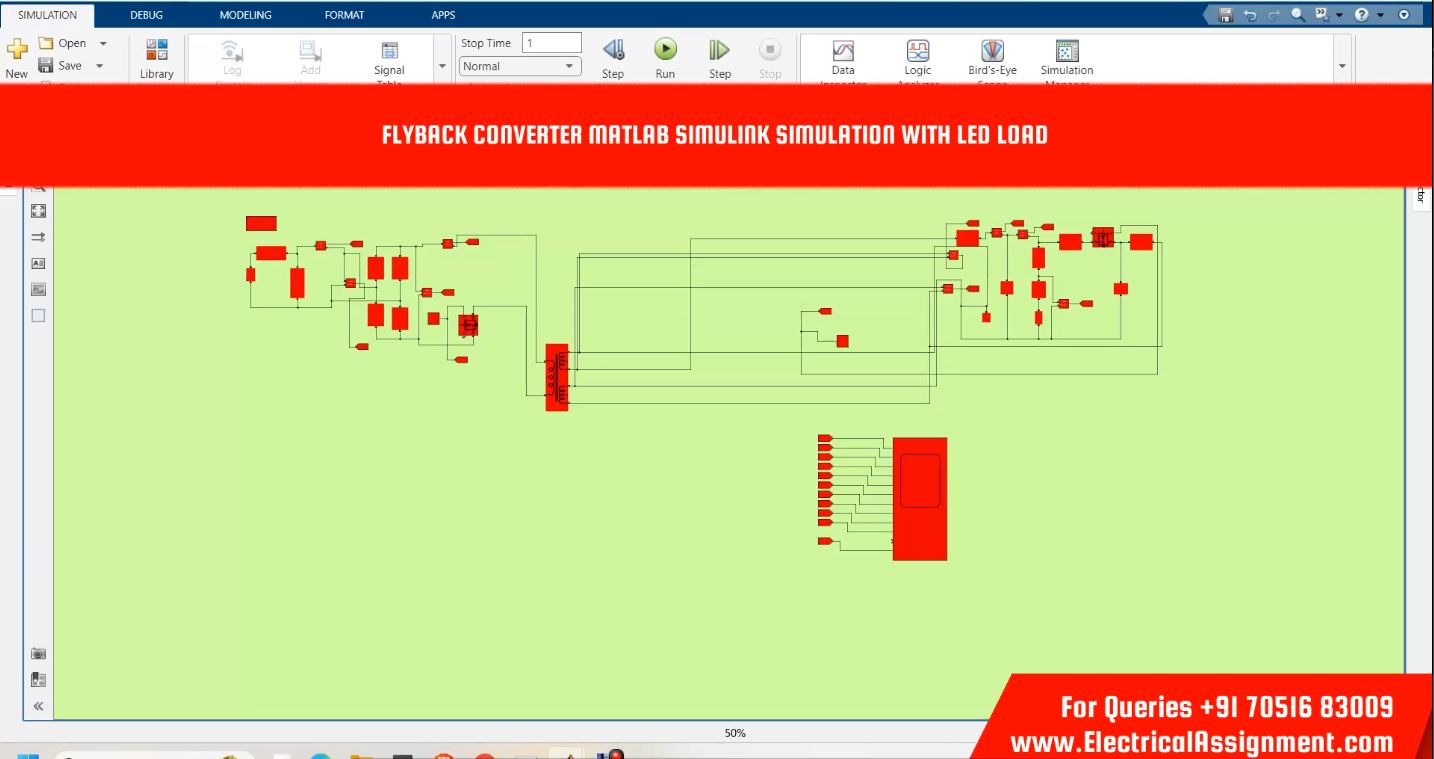
Task: Click the Image tool in left palette
Action: [x=38, y=290]
